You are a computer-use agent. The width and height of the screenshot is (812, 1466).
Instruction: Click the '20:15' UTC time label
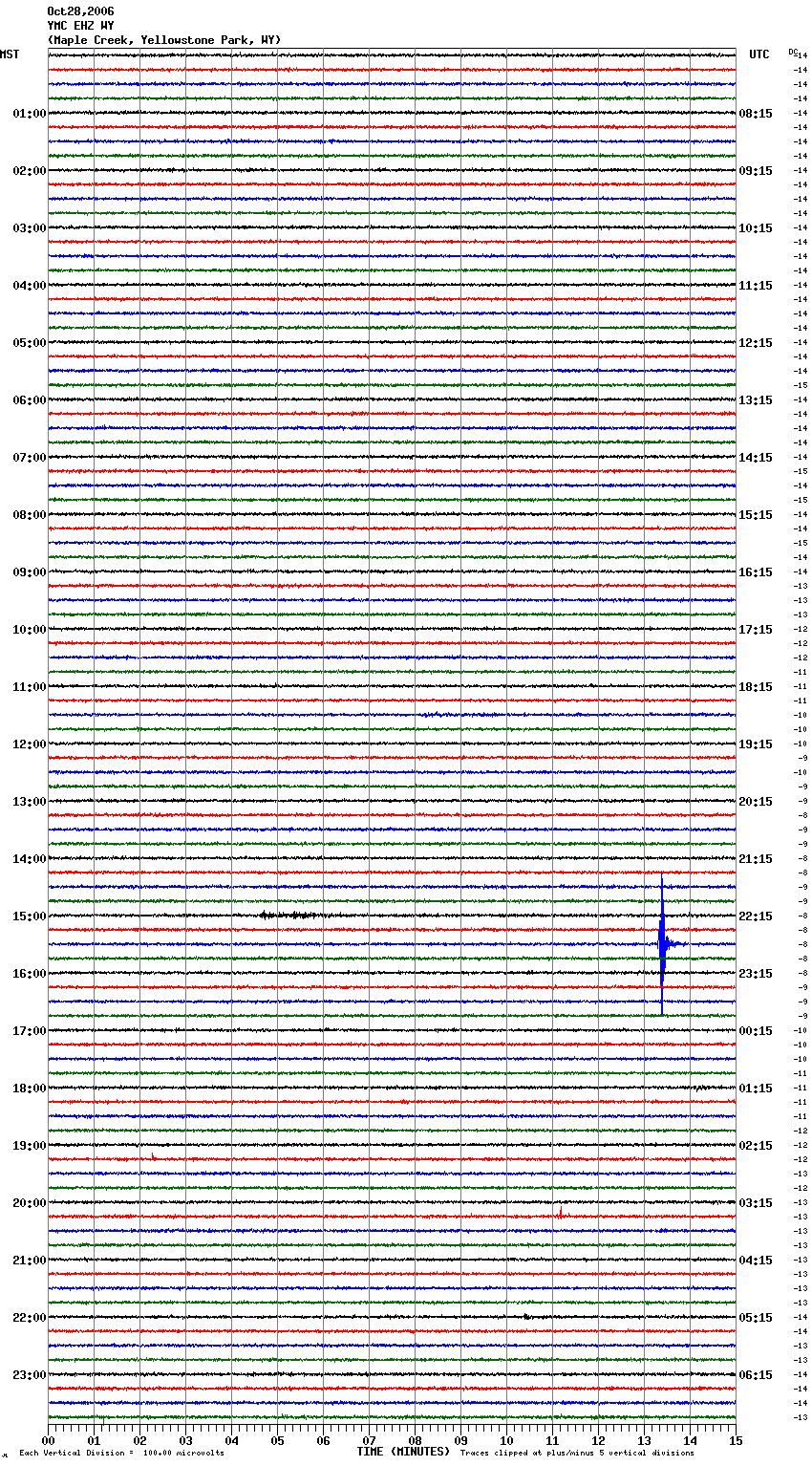click(756, 802)
